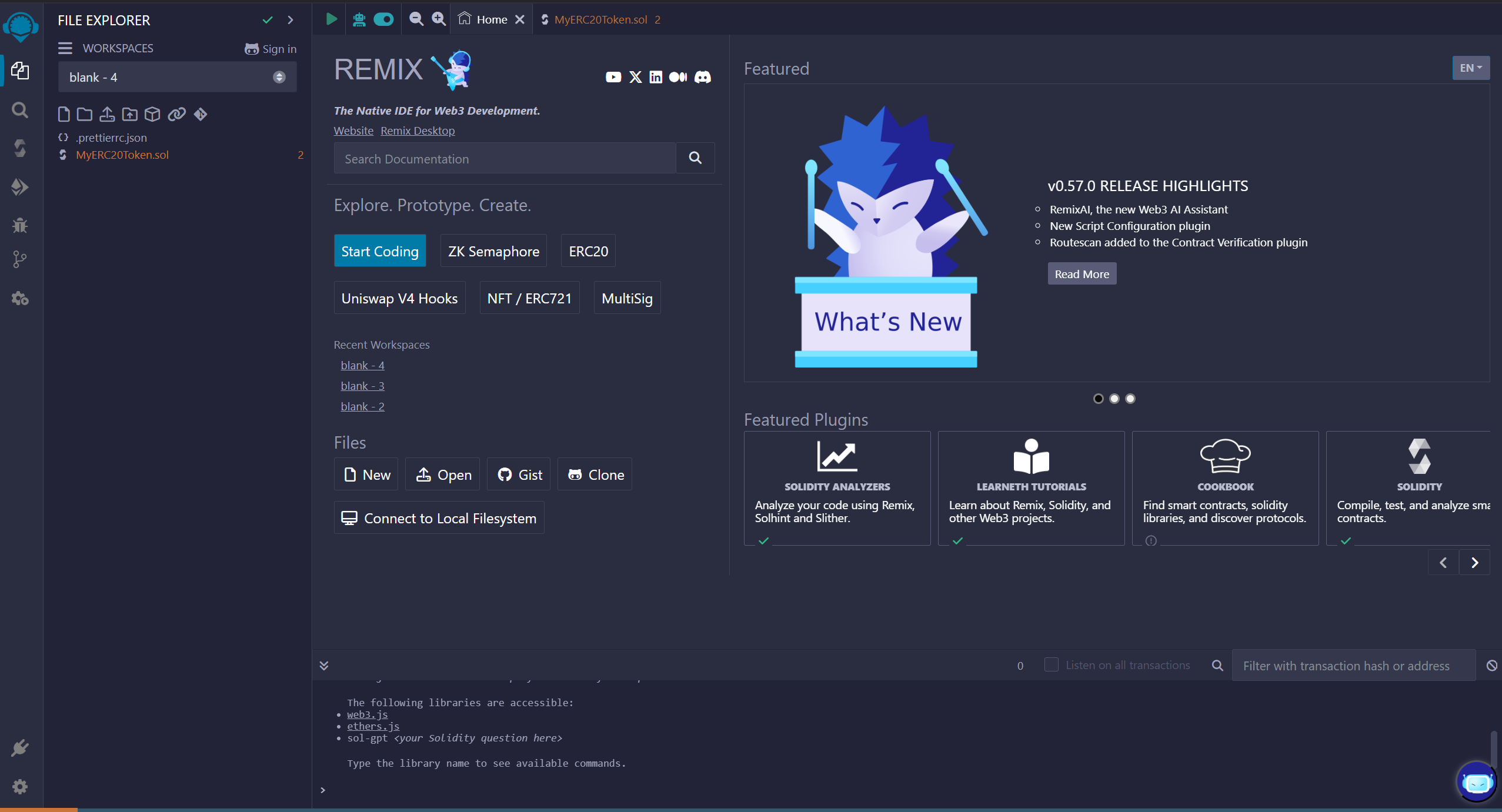
Task: Click the Start Coding button
Action: point(380,251)
